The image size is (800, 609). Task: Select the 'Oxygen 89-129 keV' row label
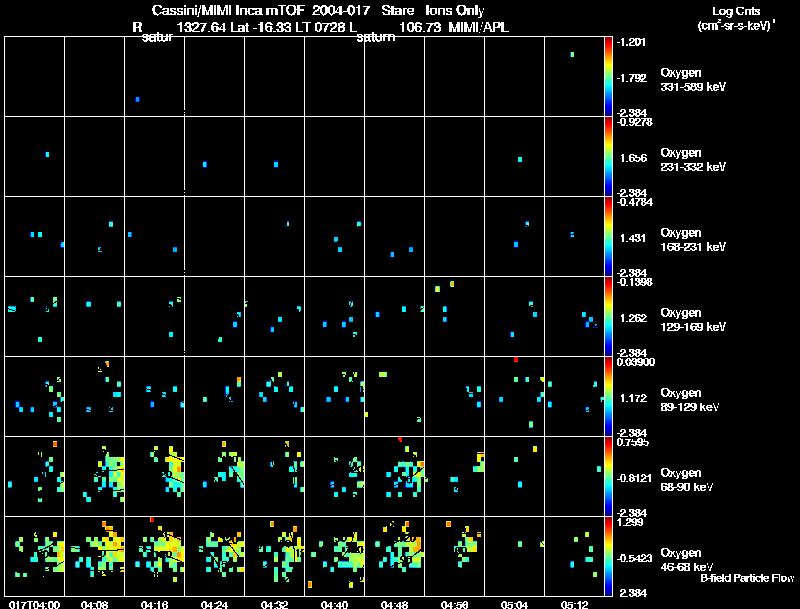[690, 400]
